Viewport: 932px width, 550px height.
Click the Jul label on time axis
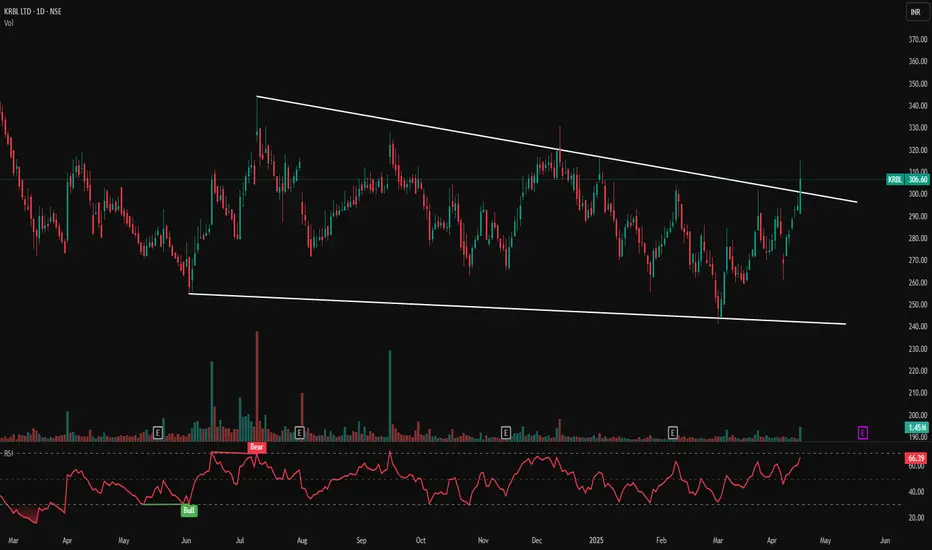point(240,540)
